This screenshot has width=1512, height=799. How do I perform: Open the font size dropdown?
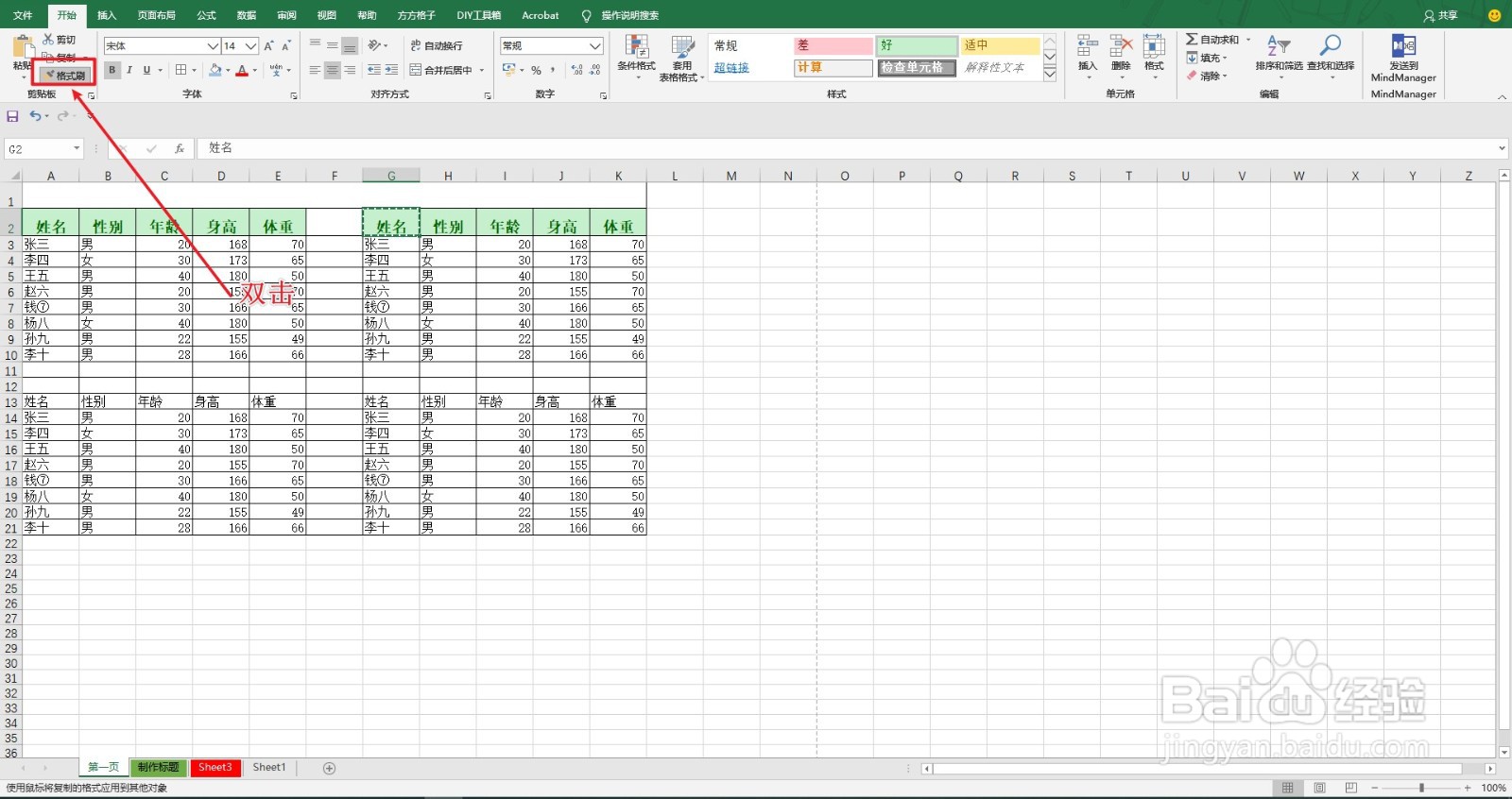coord(250,45)
